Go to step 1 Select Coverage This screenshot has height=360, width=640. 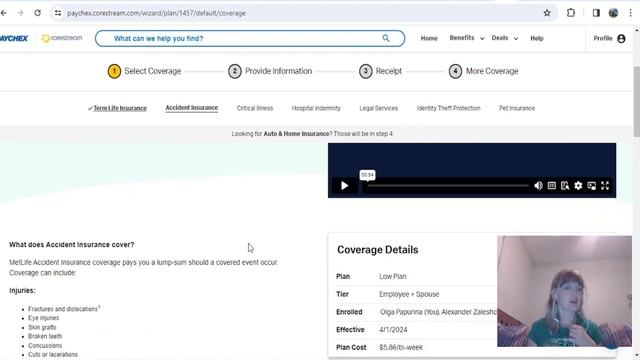pyautogui.click(x=144, y=71)
